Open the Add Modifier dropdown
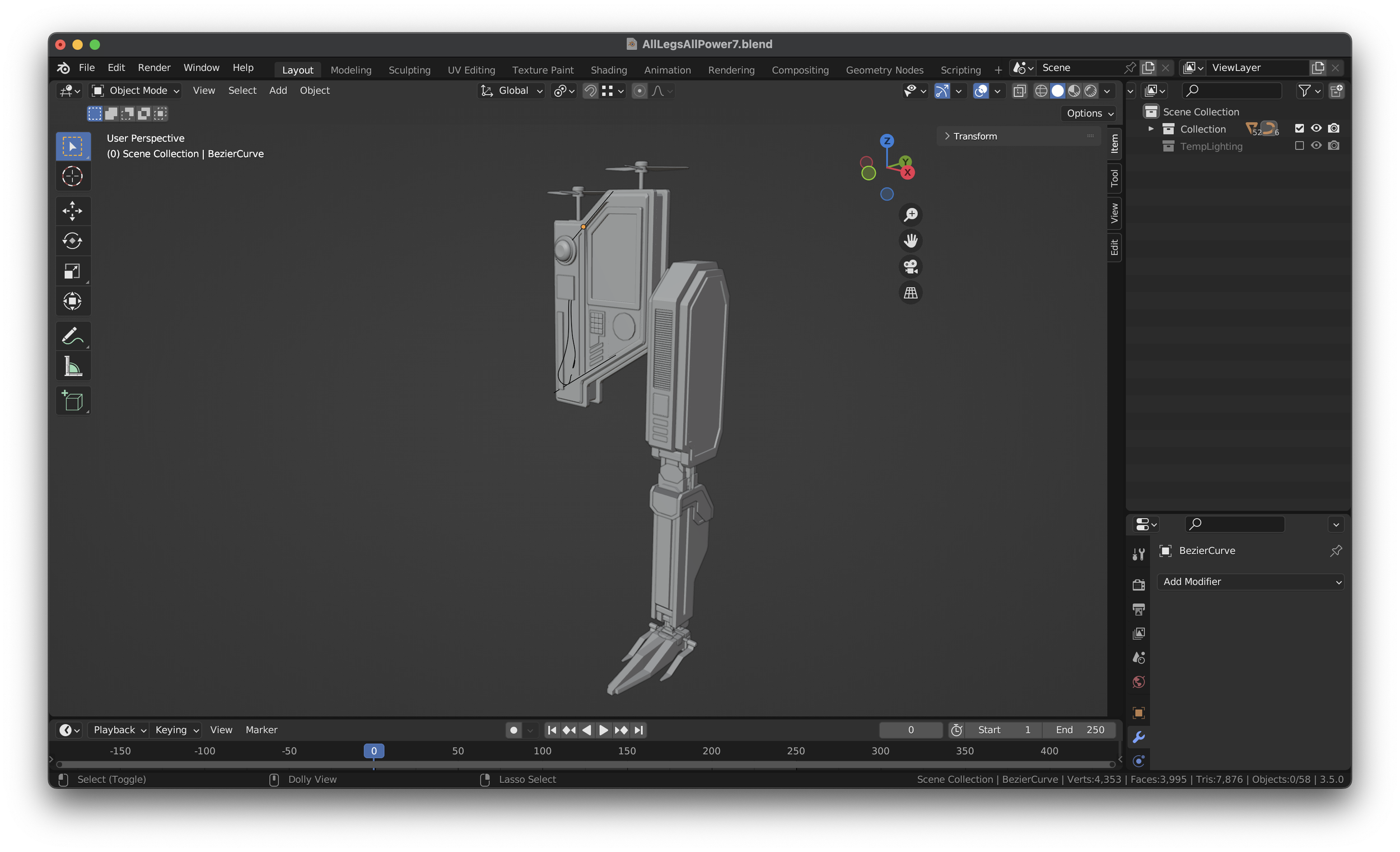This screenshot has height=852, width=1400. tap(1250, 582)
